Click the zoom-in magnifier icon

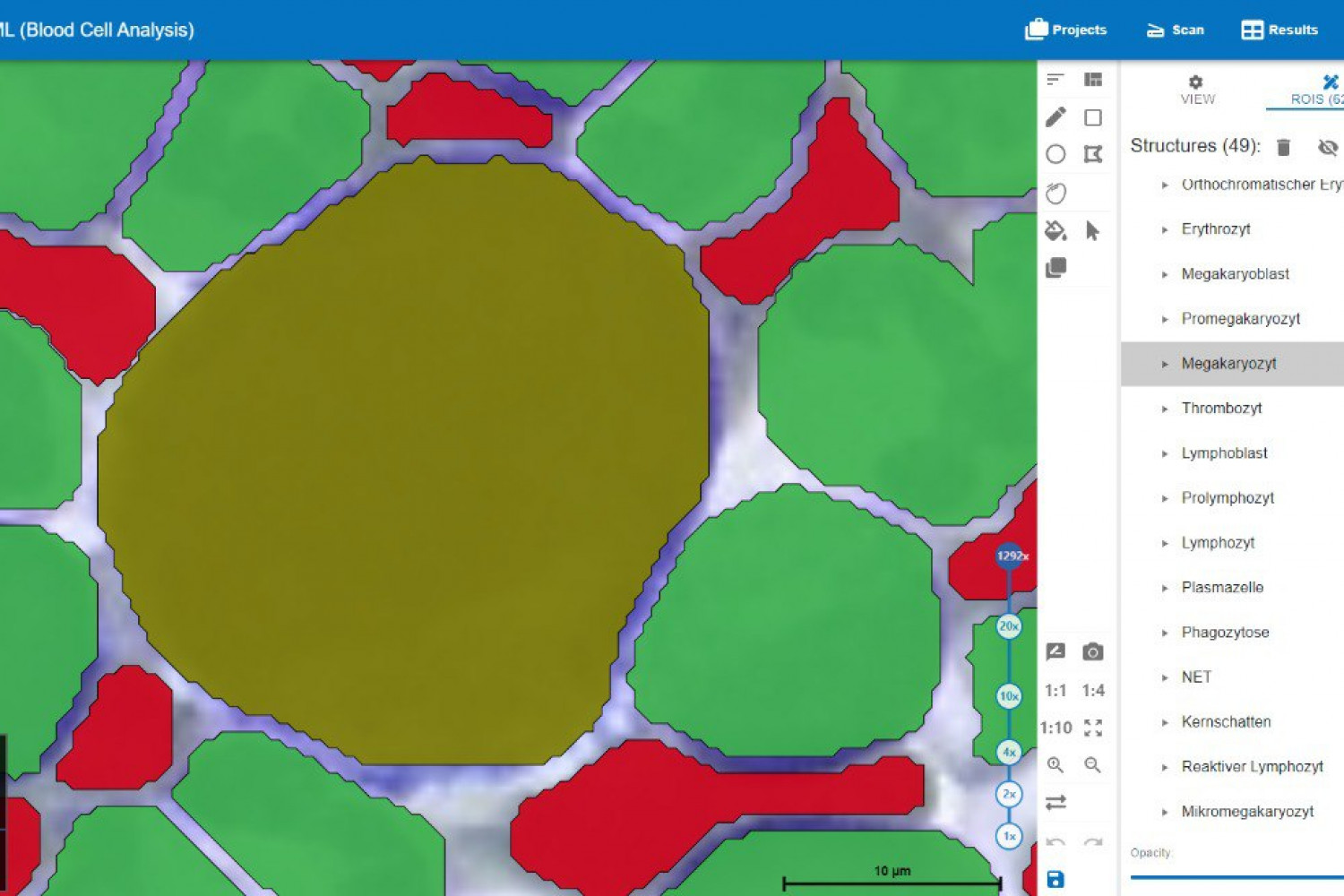(x=1055, y=764)
